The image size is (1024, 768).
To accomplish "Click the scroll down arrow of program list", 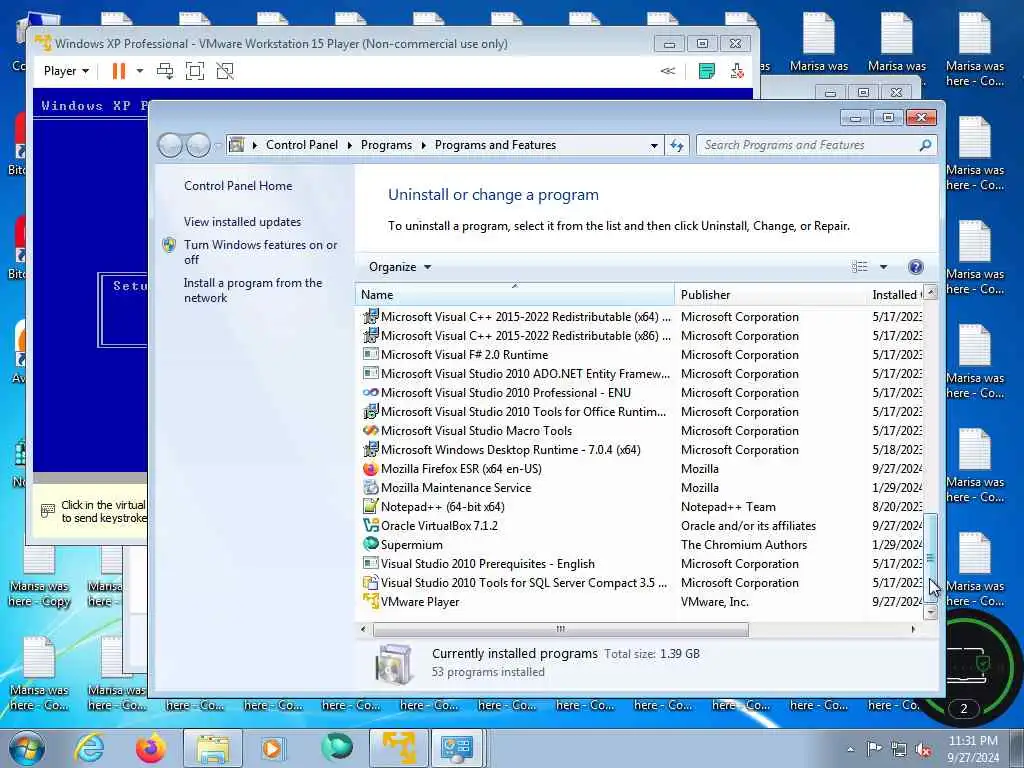I will tap(931, 612).
